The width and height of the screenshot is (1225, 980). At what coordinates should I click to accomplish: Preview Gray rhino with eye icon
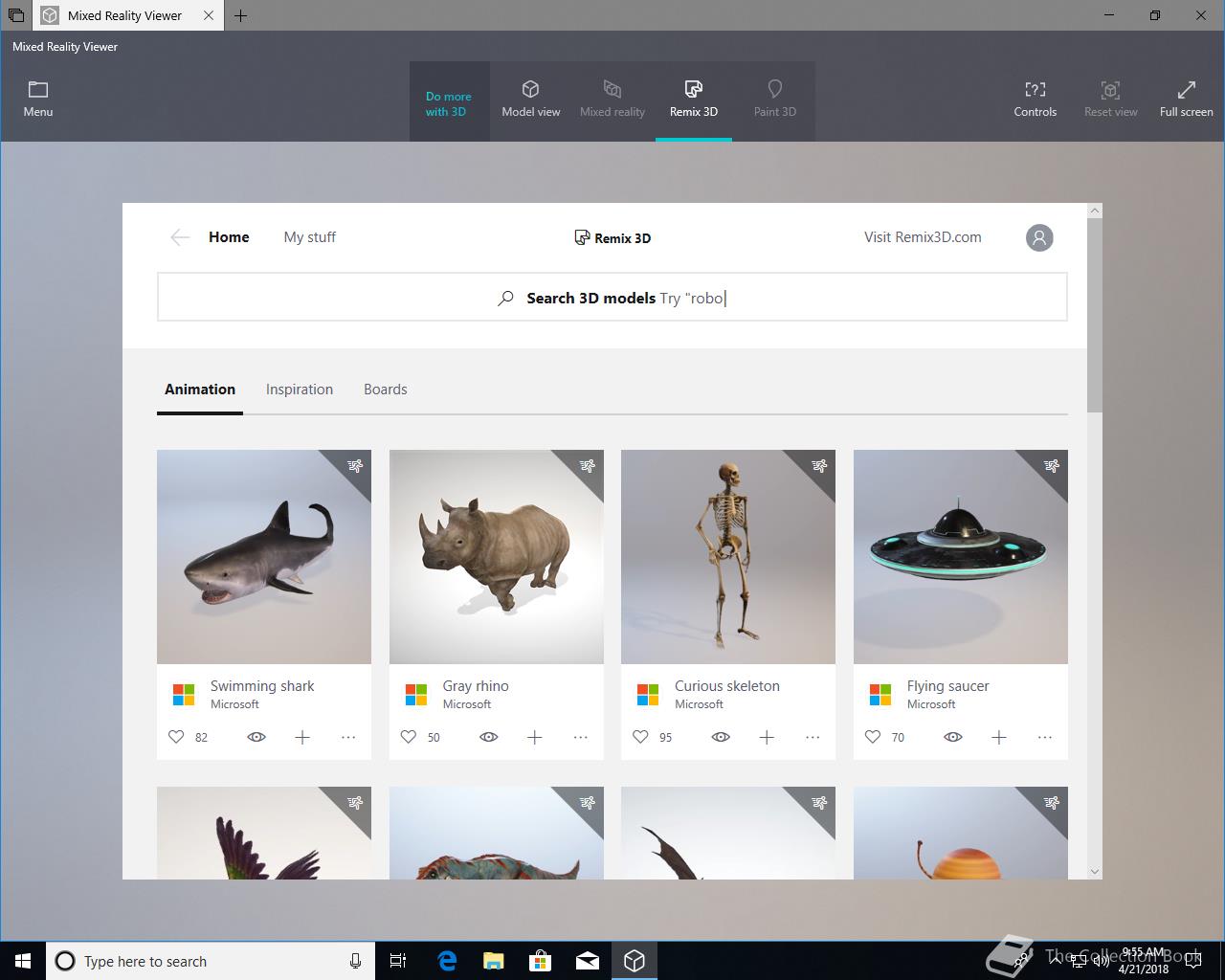pos(489,737)
